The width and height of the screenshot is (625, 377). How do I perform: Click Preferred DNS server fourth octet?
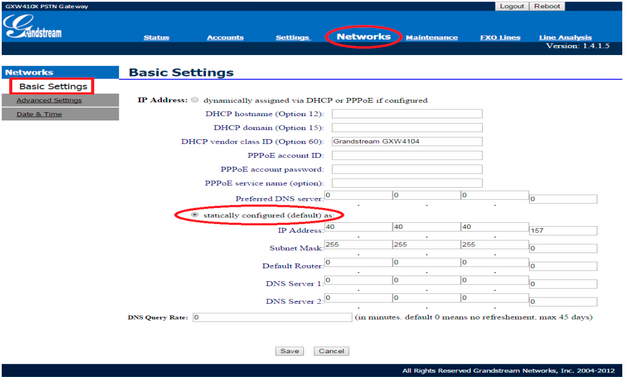pyautogui.click(x=563, y=199)
